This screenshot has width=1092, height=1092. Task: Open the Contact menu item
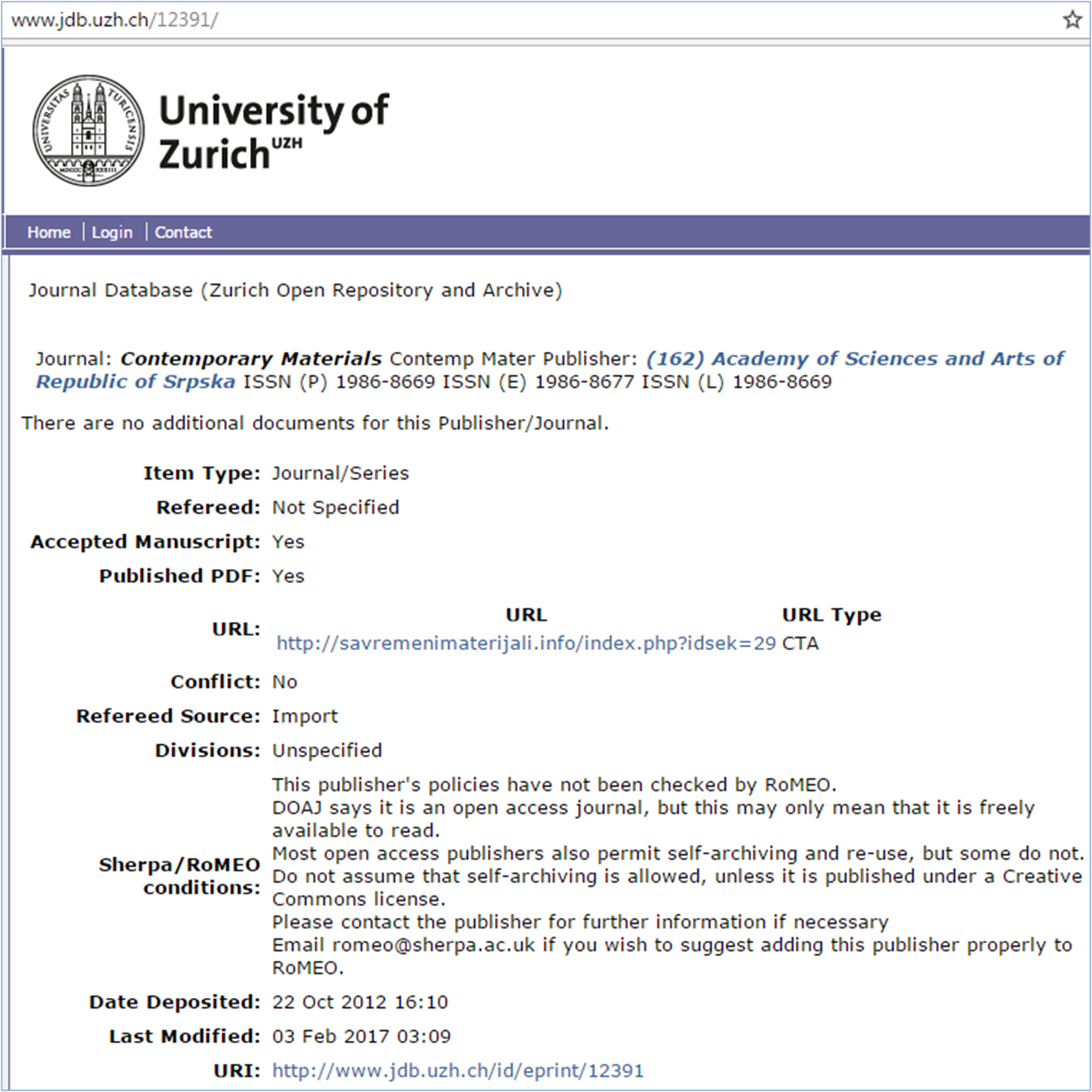(x=183, y=232)
